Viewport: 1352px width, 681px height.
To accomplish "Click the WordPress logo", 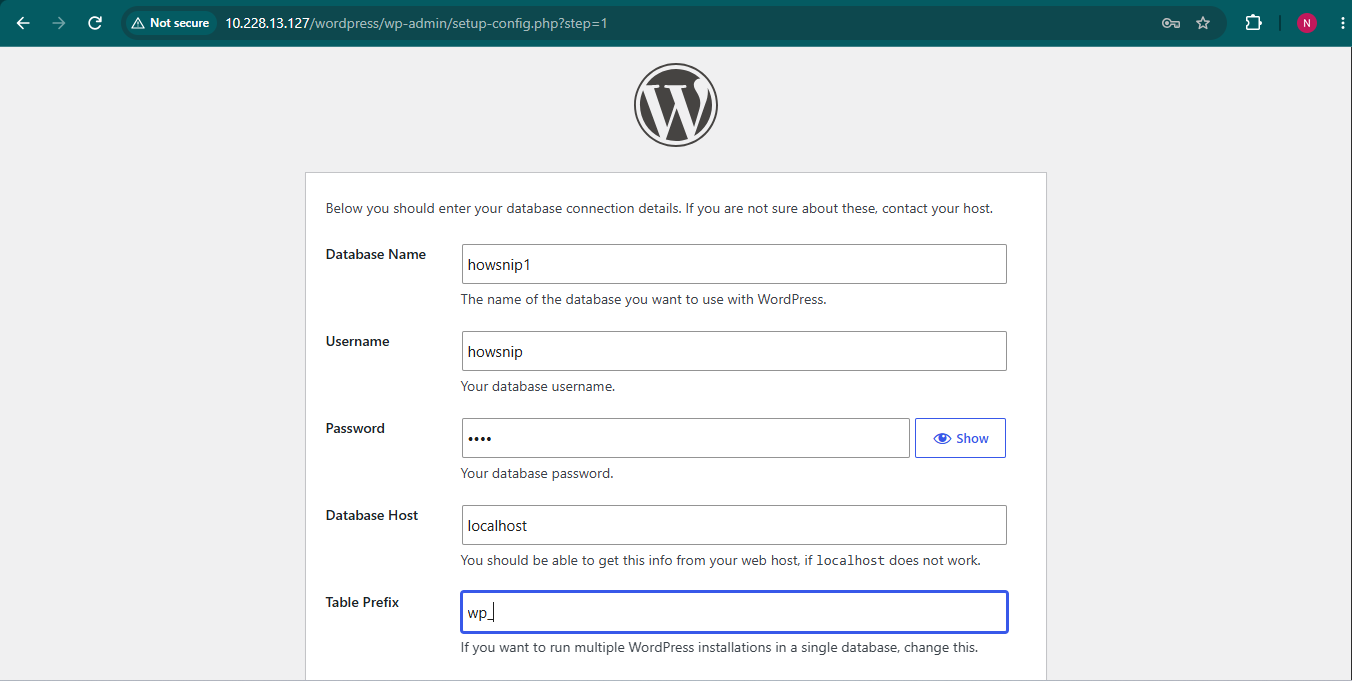I will point(676,105).
